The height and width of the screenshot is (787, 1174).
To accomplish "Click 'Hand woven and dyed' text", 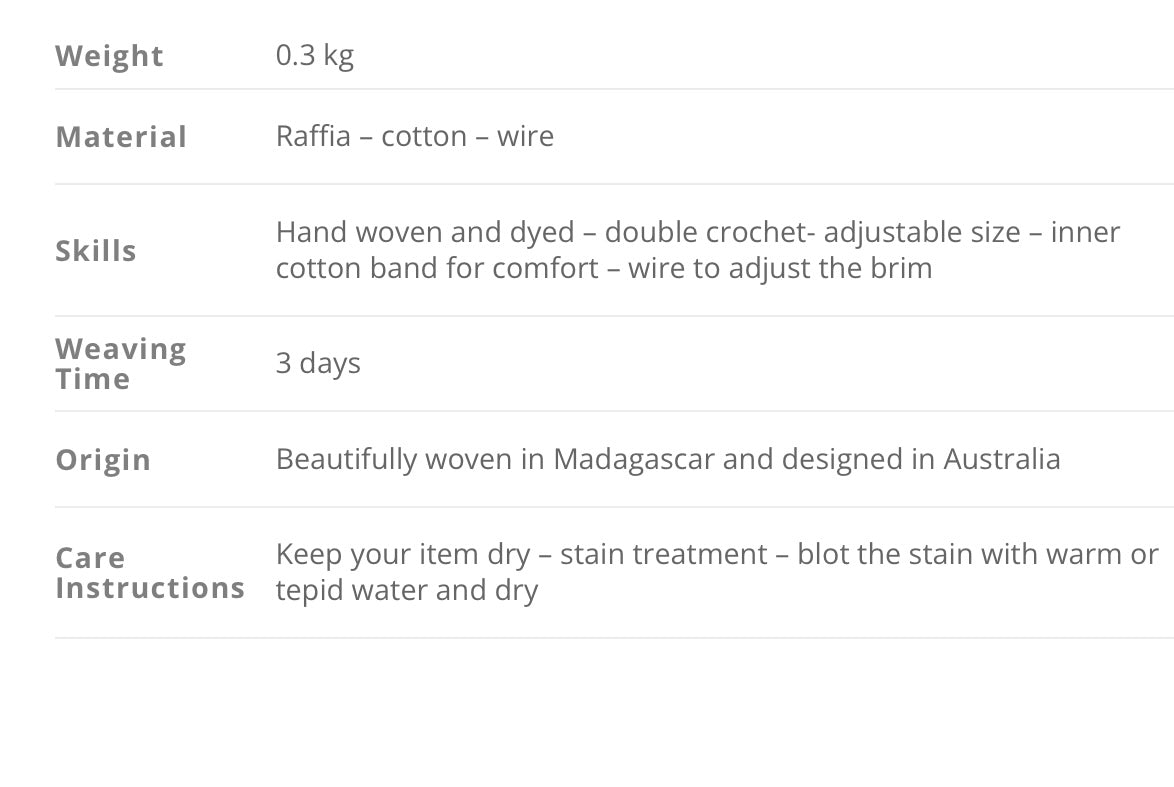I will point(425,232).
